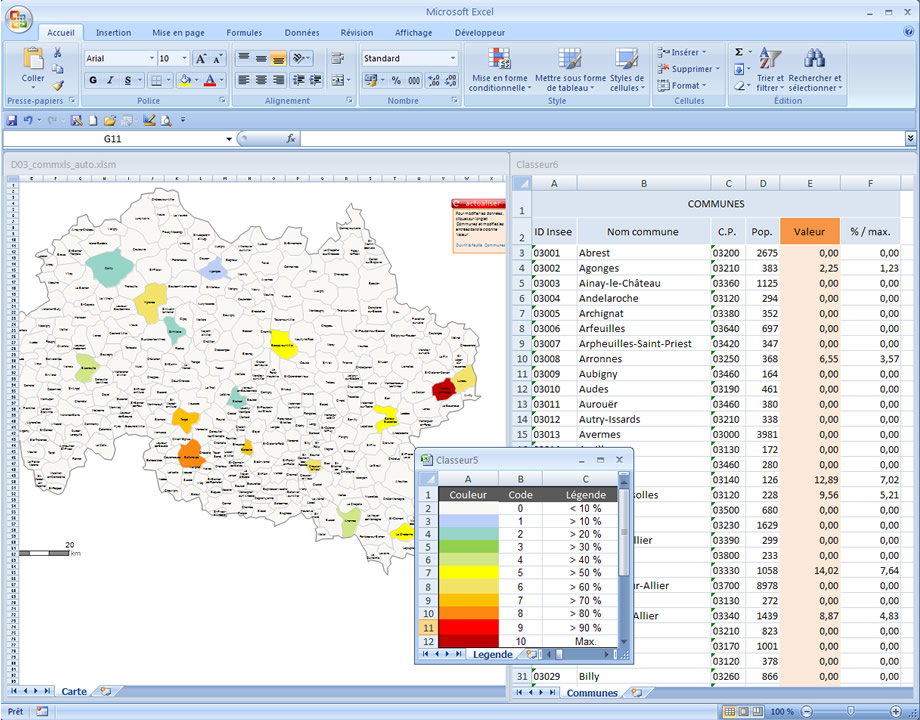Select the Communes sheet tab

point(592,693)
